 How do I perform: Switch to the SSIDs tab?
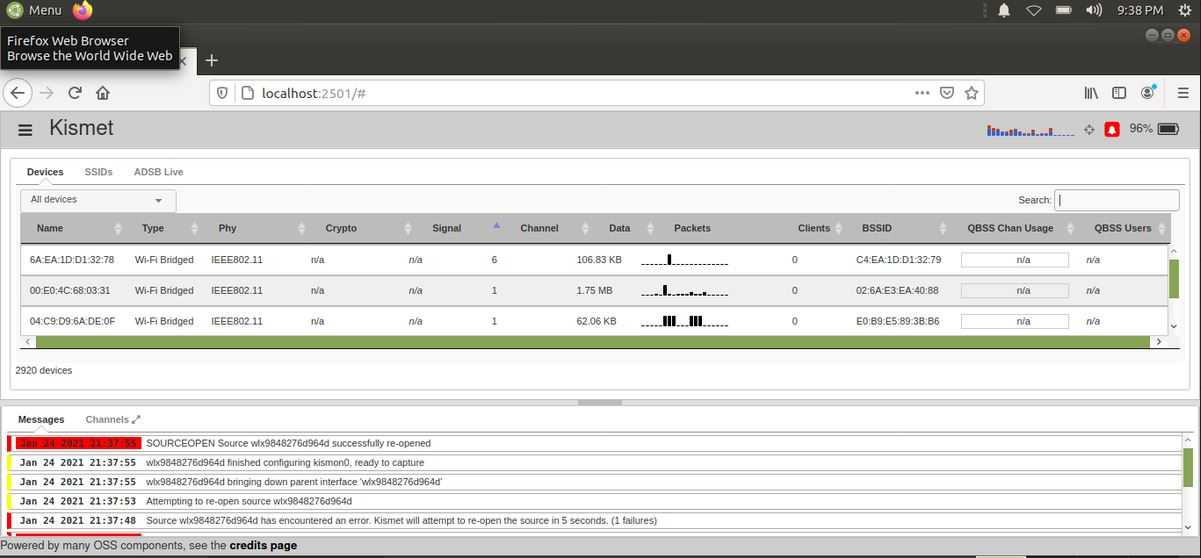(98, 172)
